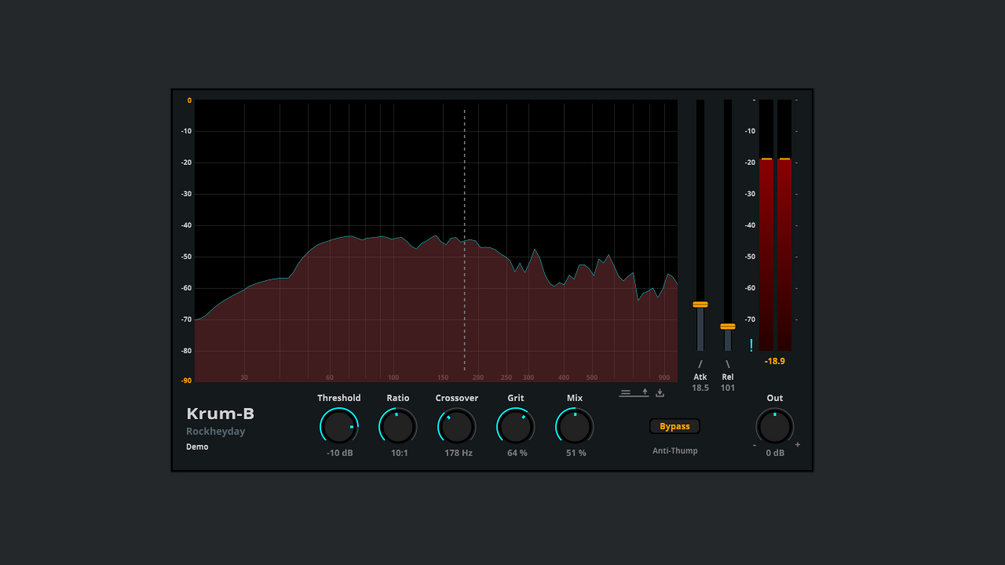
Task: Click the Threshold knob
Action: point(338,427)
